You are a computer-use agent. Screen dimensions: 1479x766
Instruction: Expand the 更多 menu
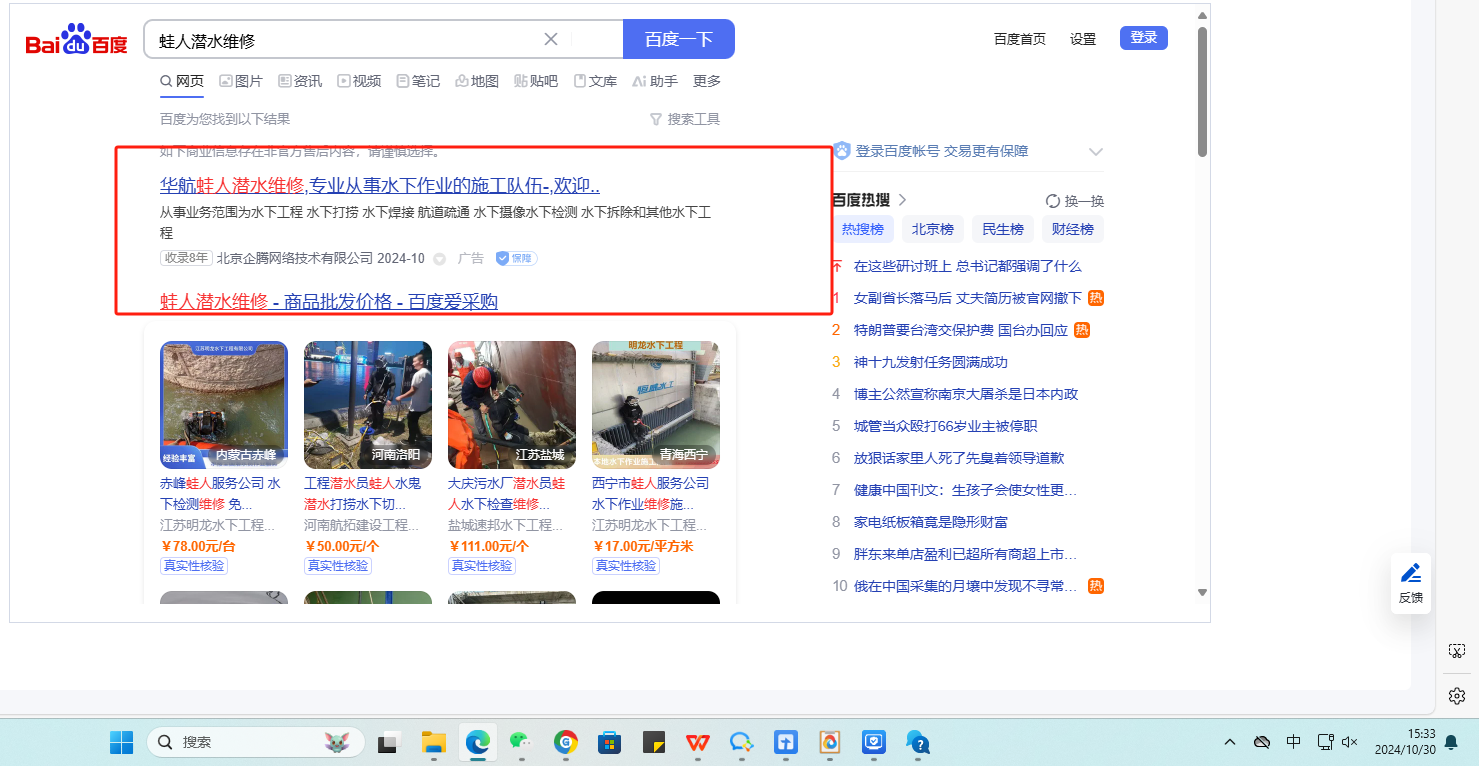point(707,81)
